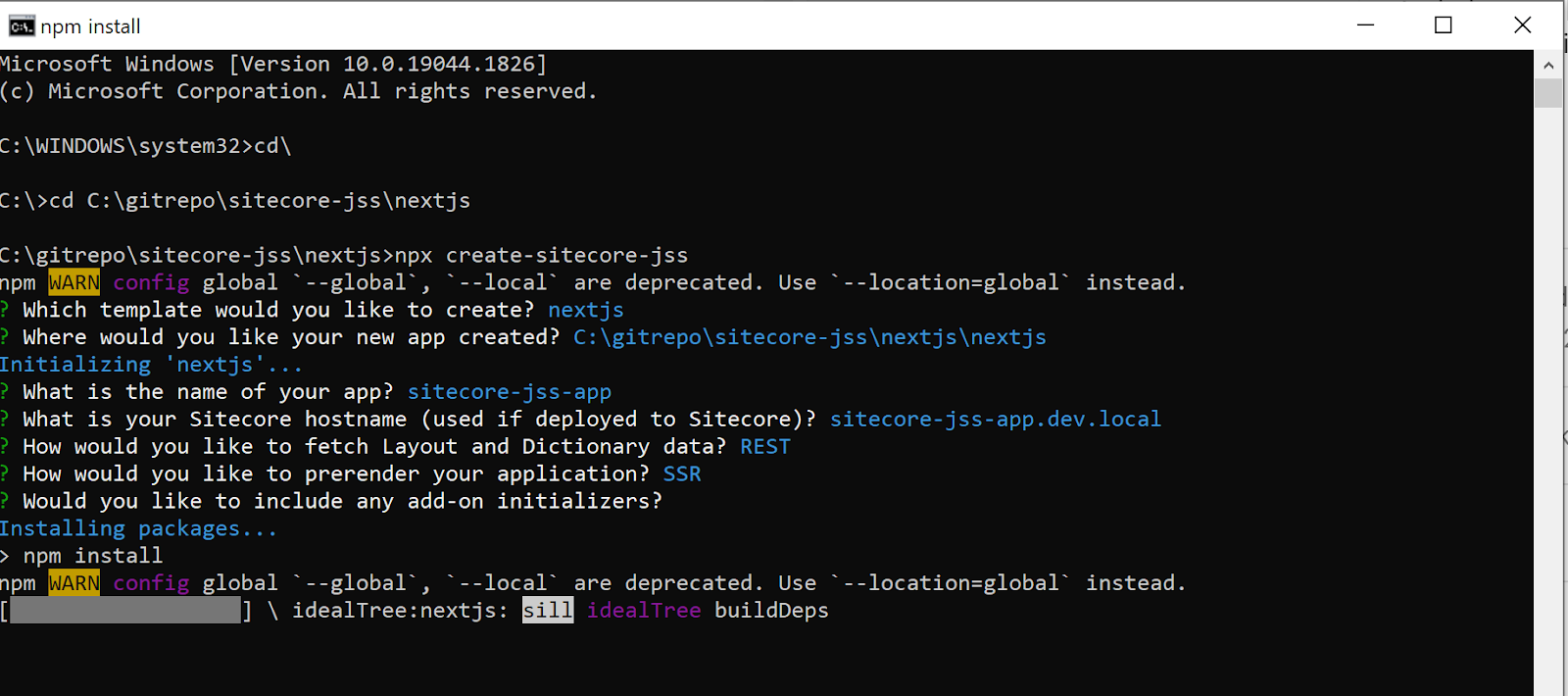Click 'Would you like to include any add-on initializers?'

(x=342, y=502)
